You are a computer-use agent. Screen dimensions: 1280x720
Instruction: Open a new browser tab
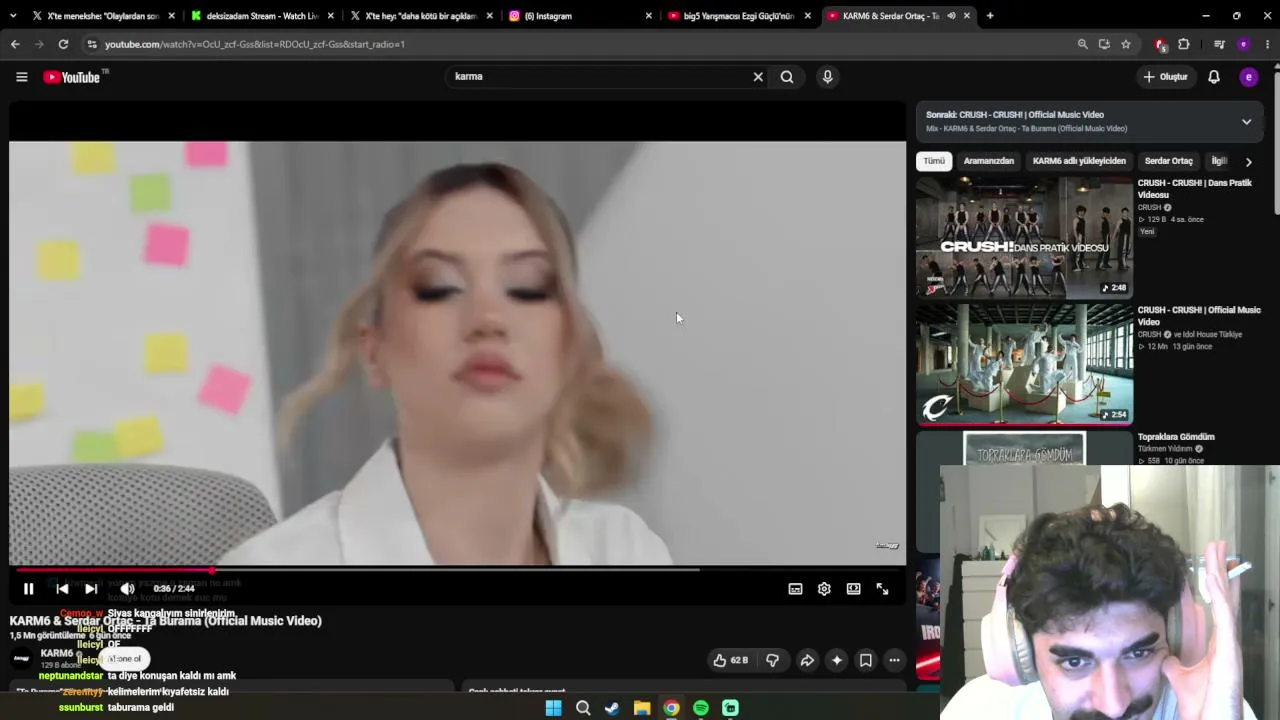[990, 16]
